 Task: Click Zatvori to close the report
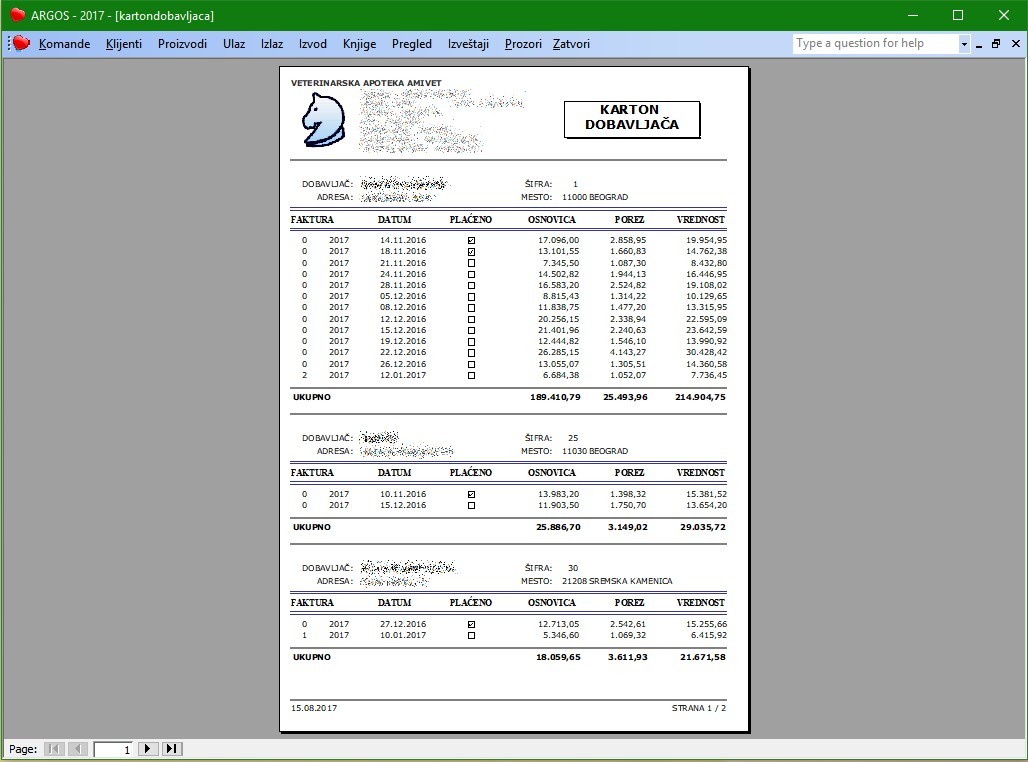point(571,44)
